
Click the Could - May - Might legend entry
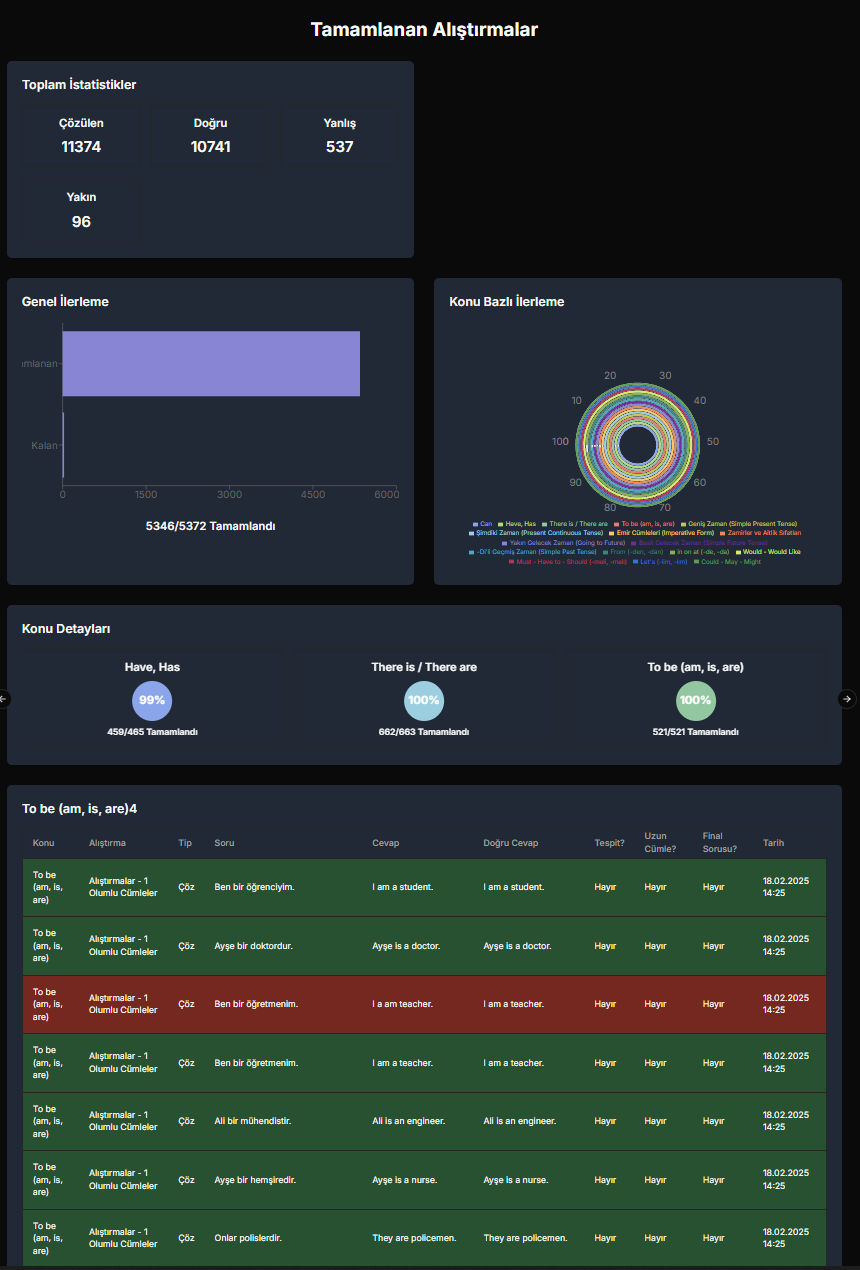tap(727, 562)
